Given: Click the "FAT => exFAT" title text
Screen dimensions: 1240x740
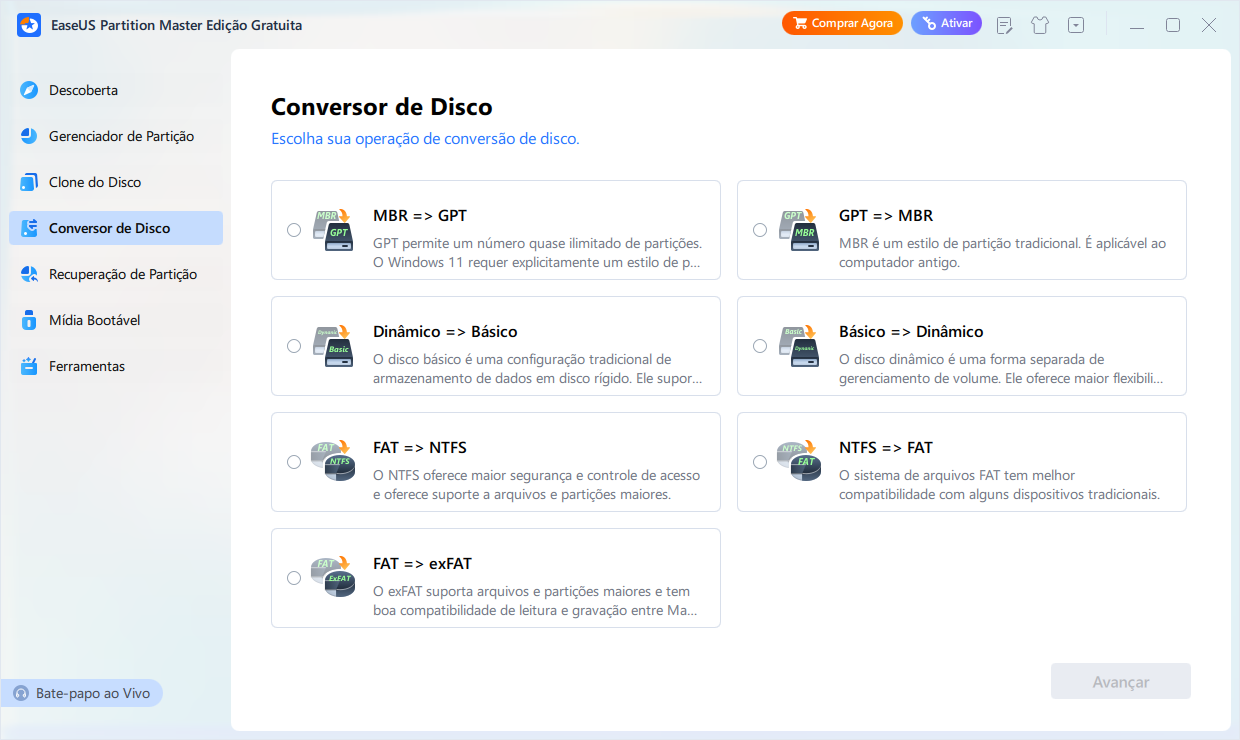Looking at the screenshot, I should (x=422, y=564).
